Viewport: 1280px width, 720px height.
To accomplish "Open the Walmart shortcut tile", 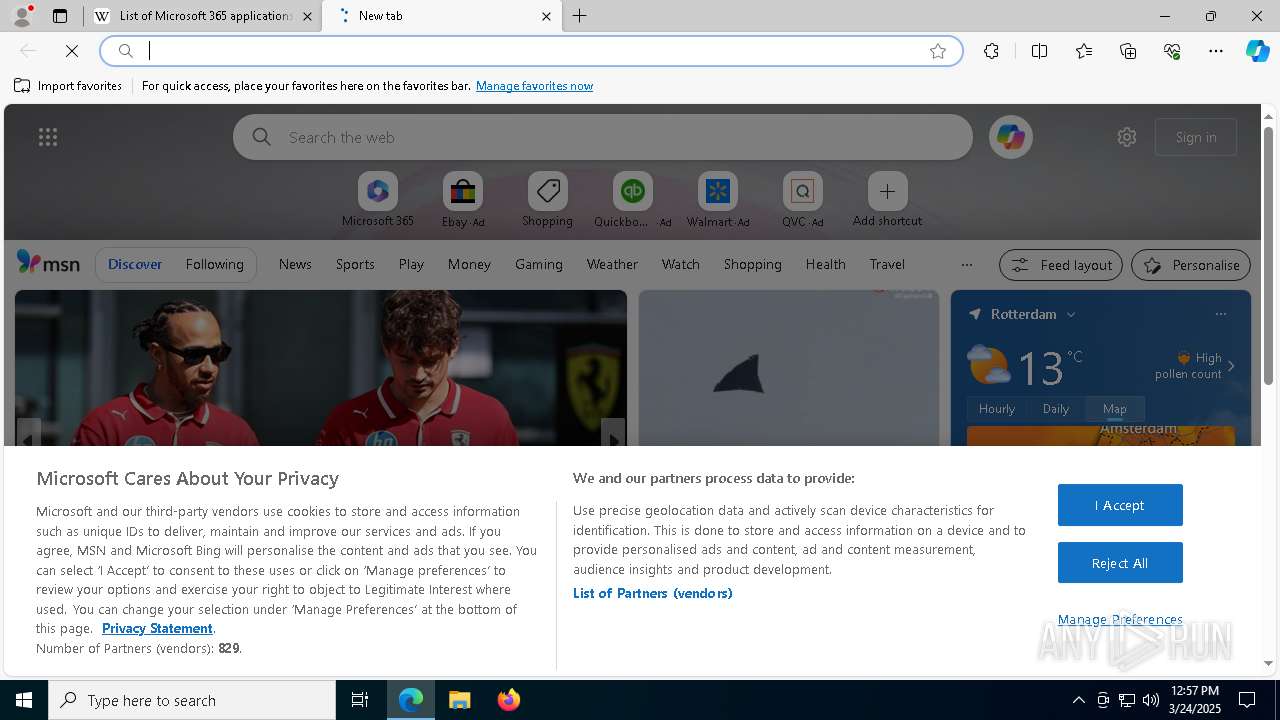I will pos(718,200).
